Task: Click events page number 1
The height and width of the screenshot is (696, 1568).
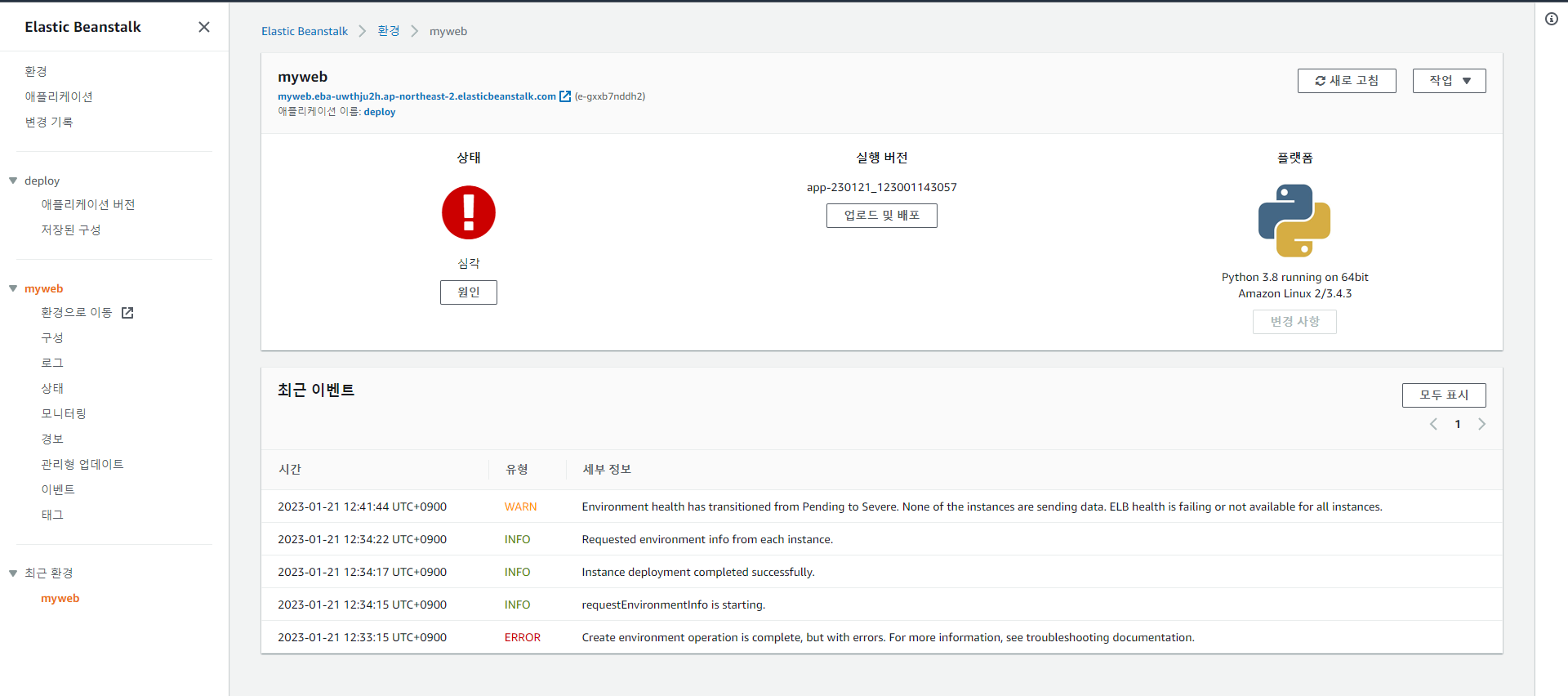Action: coord(1458,424)
